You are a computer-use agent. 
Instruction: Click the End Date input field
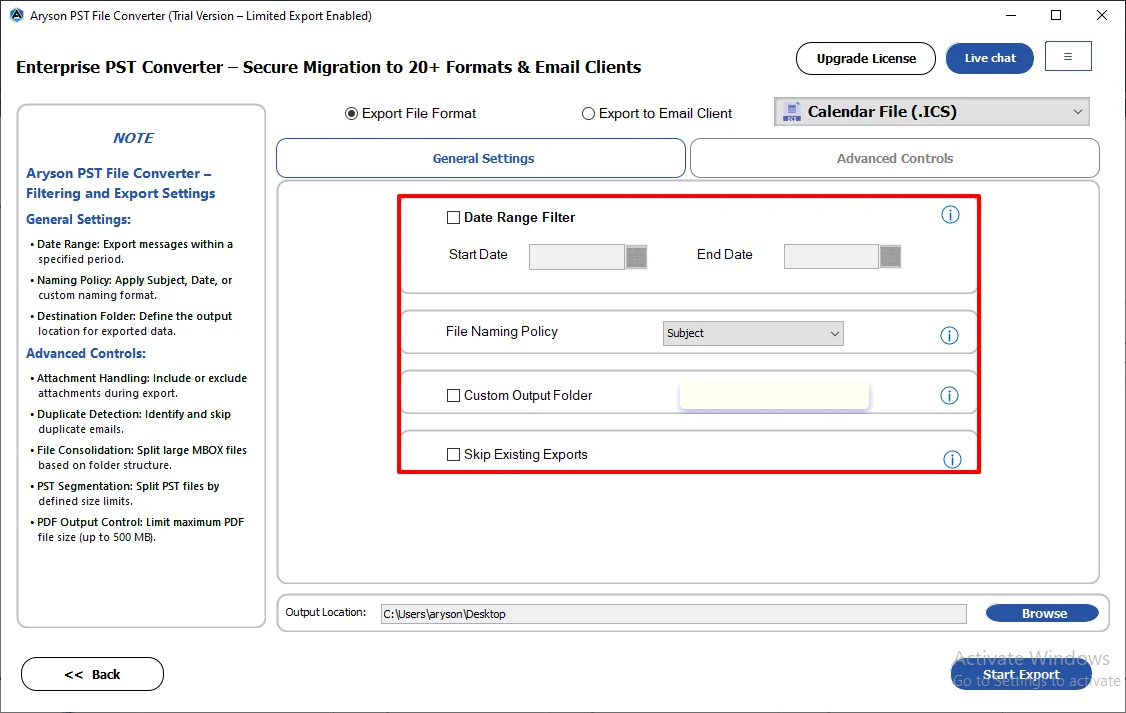pyautogui.click(x=832, y=256)
